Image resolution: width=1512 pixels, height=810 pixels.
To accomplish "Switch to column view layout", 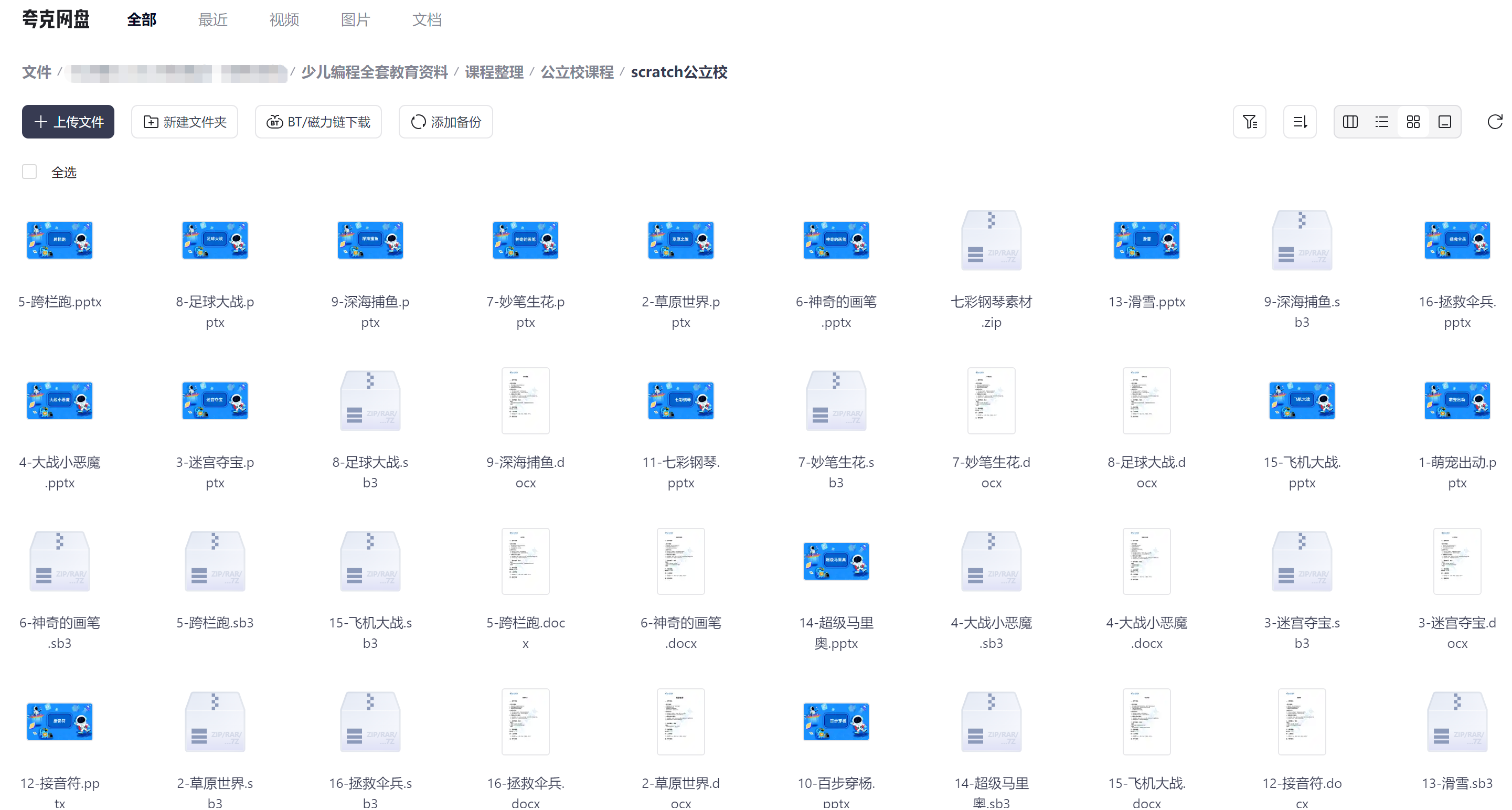I will tap(1350, 122).
